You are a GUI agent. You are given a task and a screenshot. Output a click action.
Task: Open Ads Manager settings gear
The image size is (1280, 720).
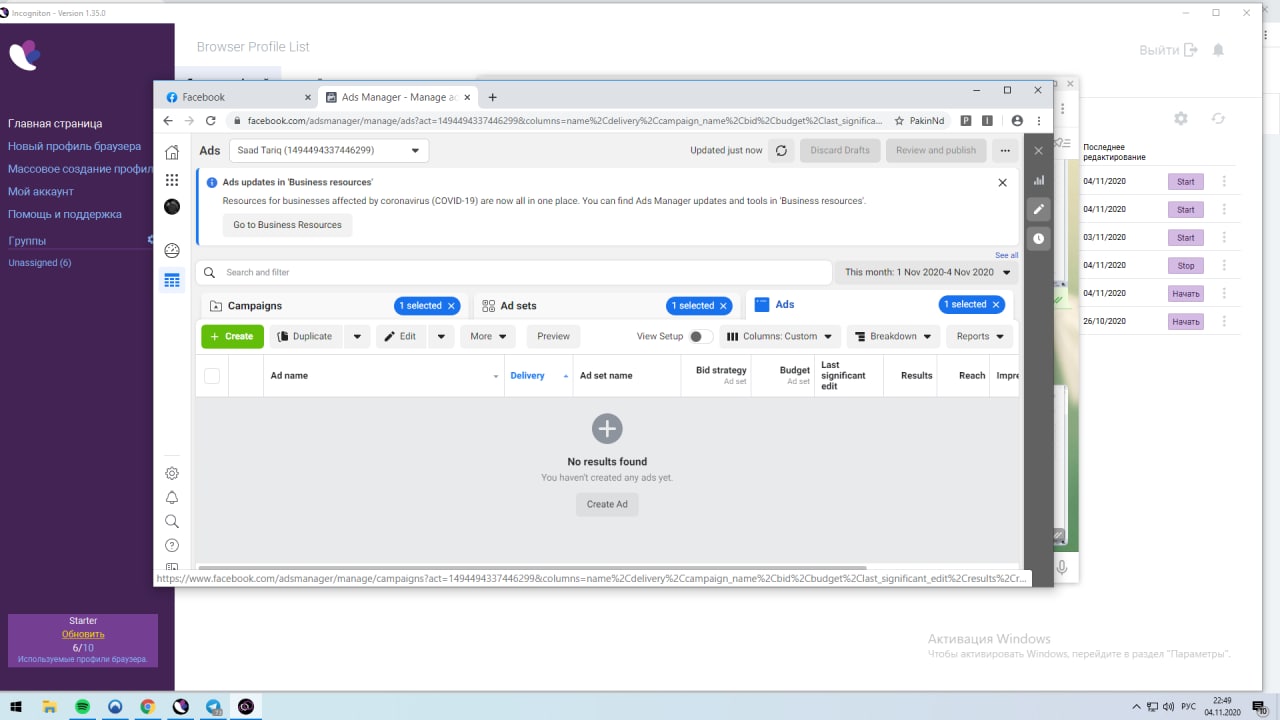pos(172,473)
